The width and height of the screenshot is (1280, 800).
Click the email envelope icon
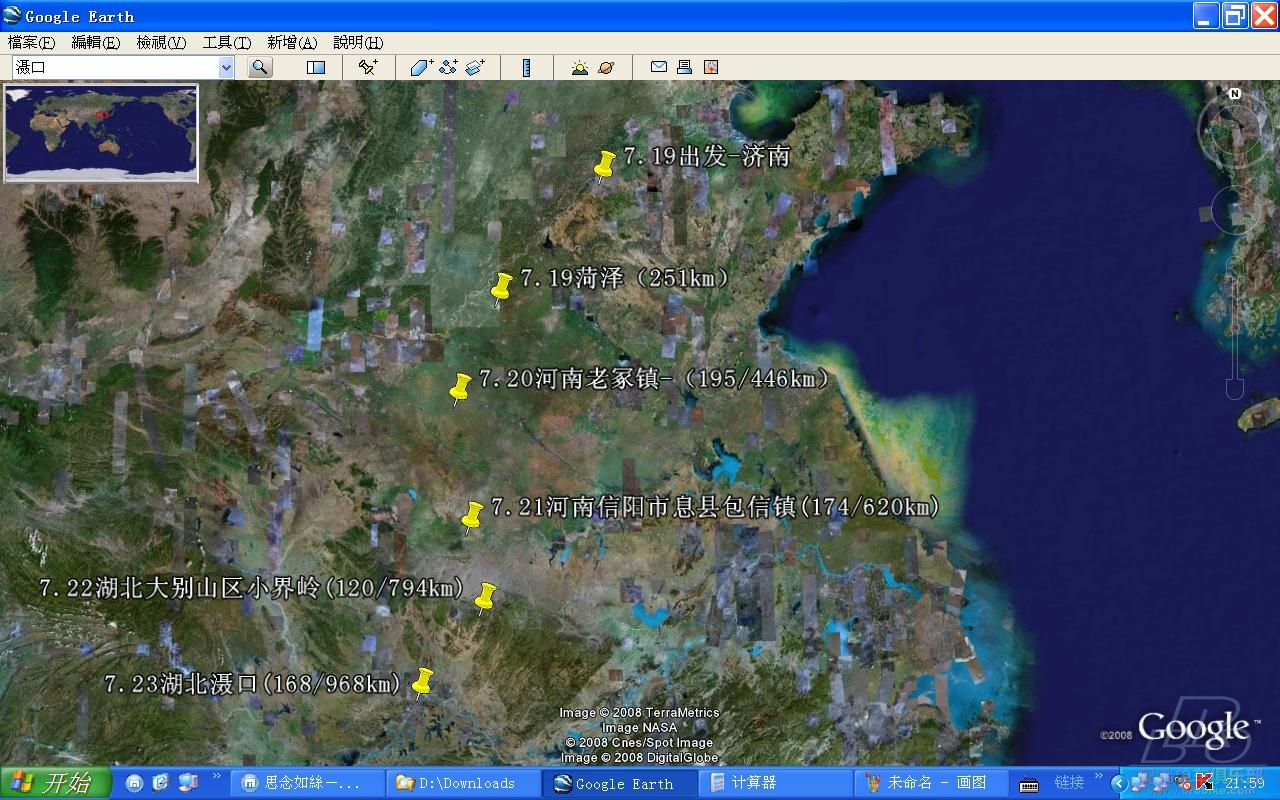click(658, 67)
